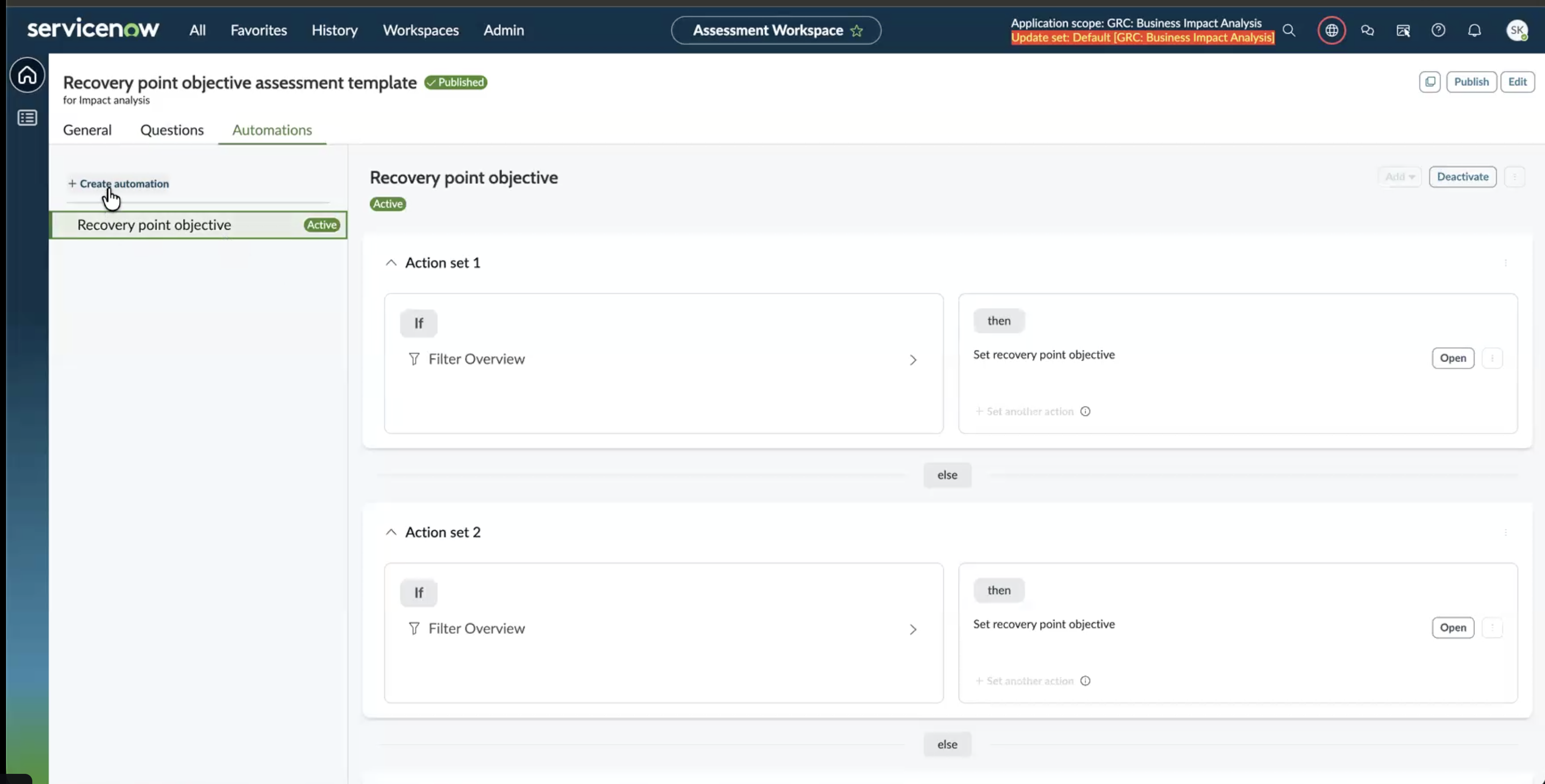The image size is (1545, 784).
Task: Collapse Action set 2
Action: [391, 532]
